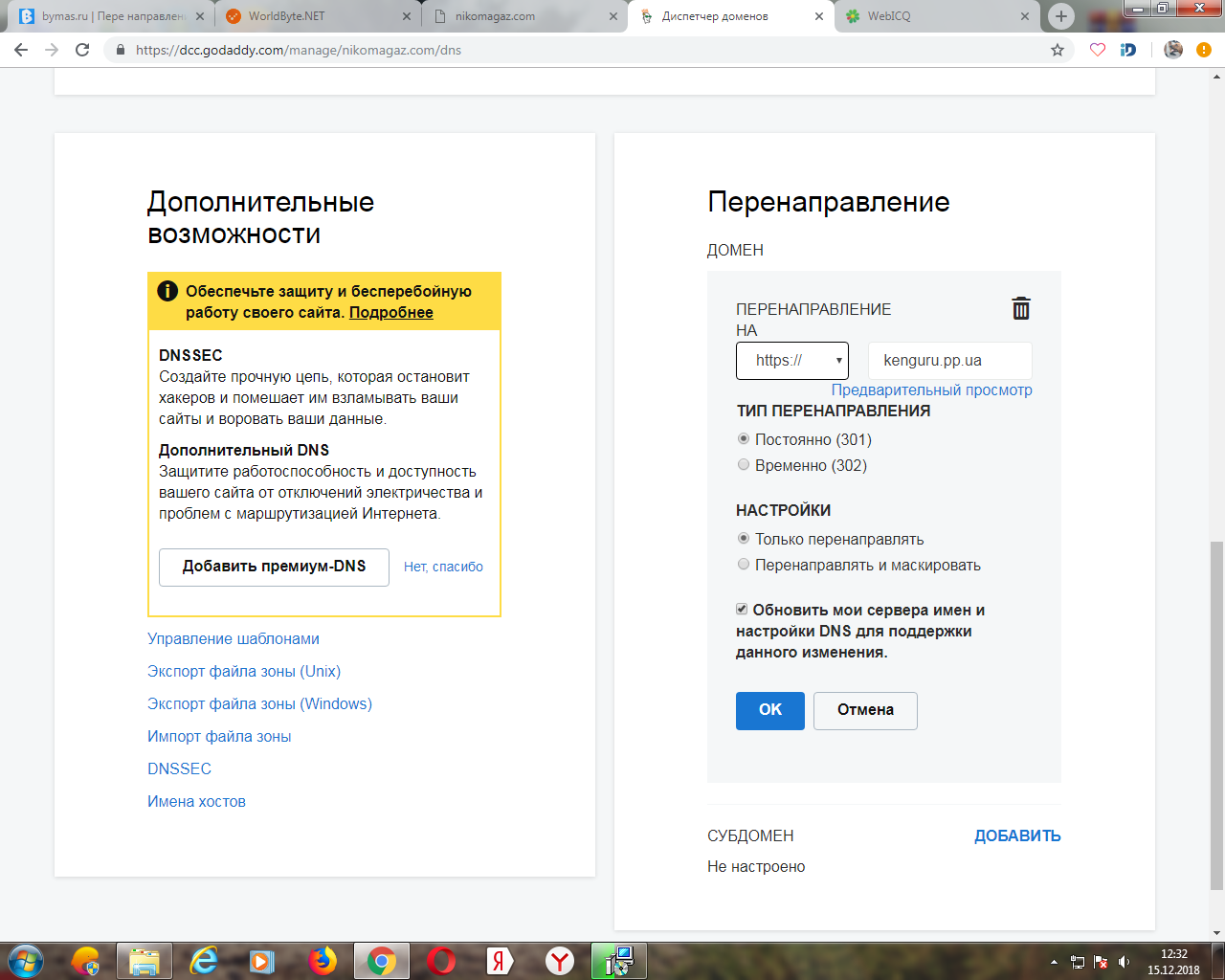
Task: Switch to the WorldByte.NET tab
Action: (x=313, y=16)
